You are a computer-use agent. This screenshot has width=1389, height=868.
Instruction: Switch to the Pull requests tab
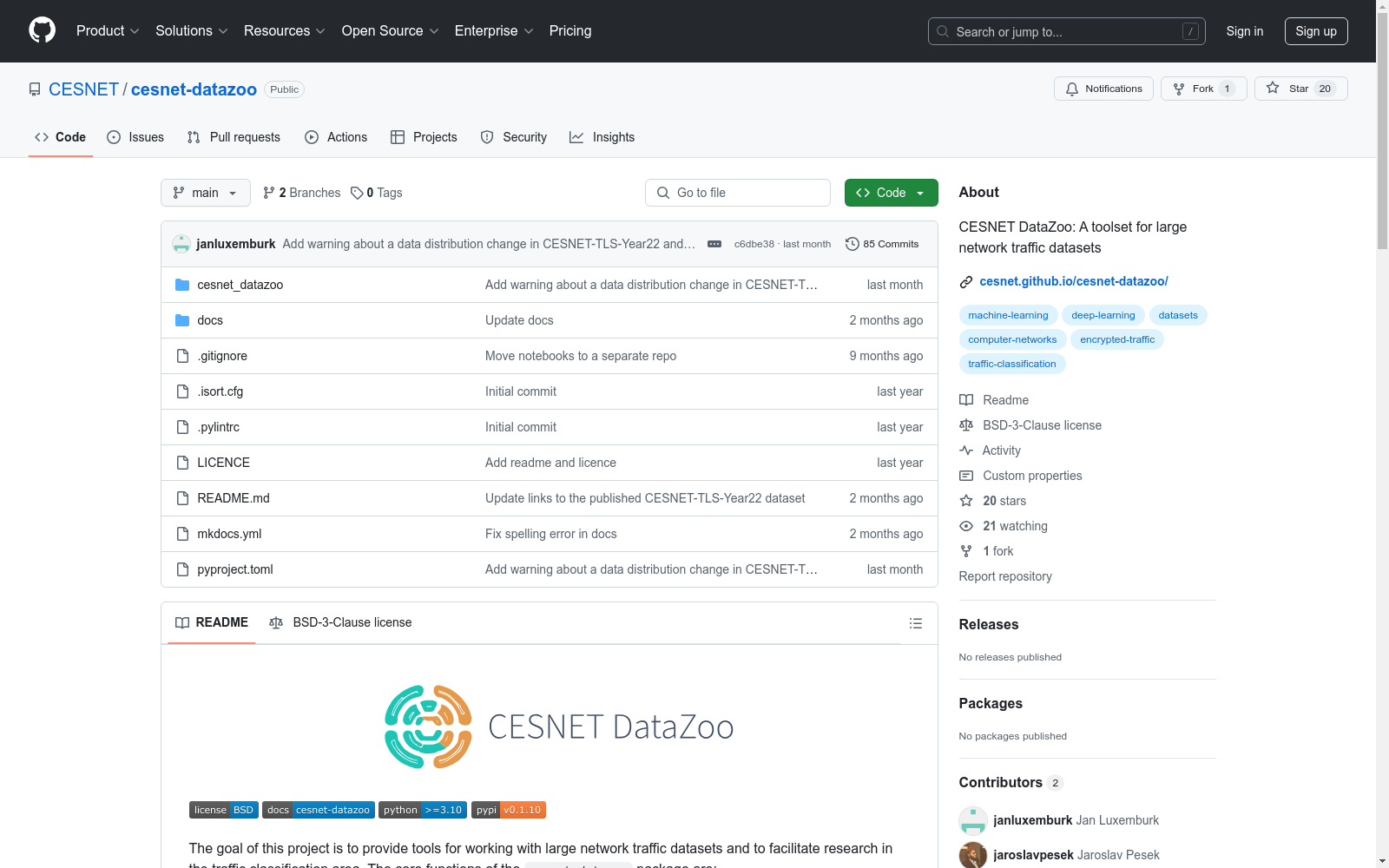pyautogui.click(x=233, y=136)
